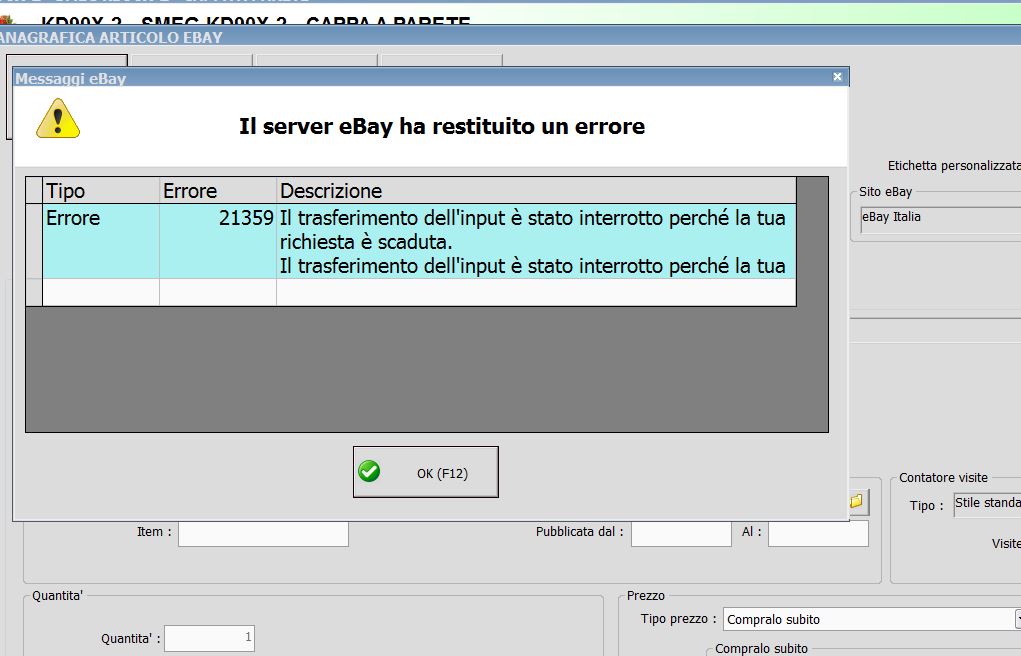Viewport: 1021px width, 656px height.
Task: Click the Etichetta personalizzata label
Action: pos(954,166)
